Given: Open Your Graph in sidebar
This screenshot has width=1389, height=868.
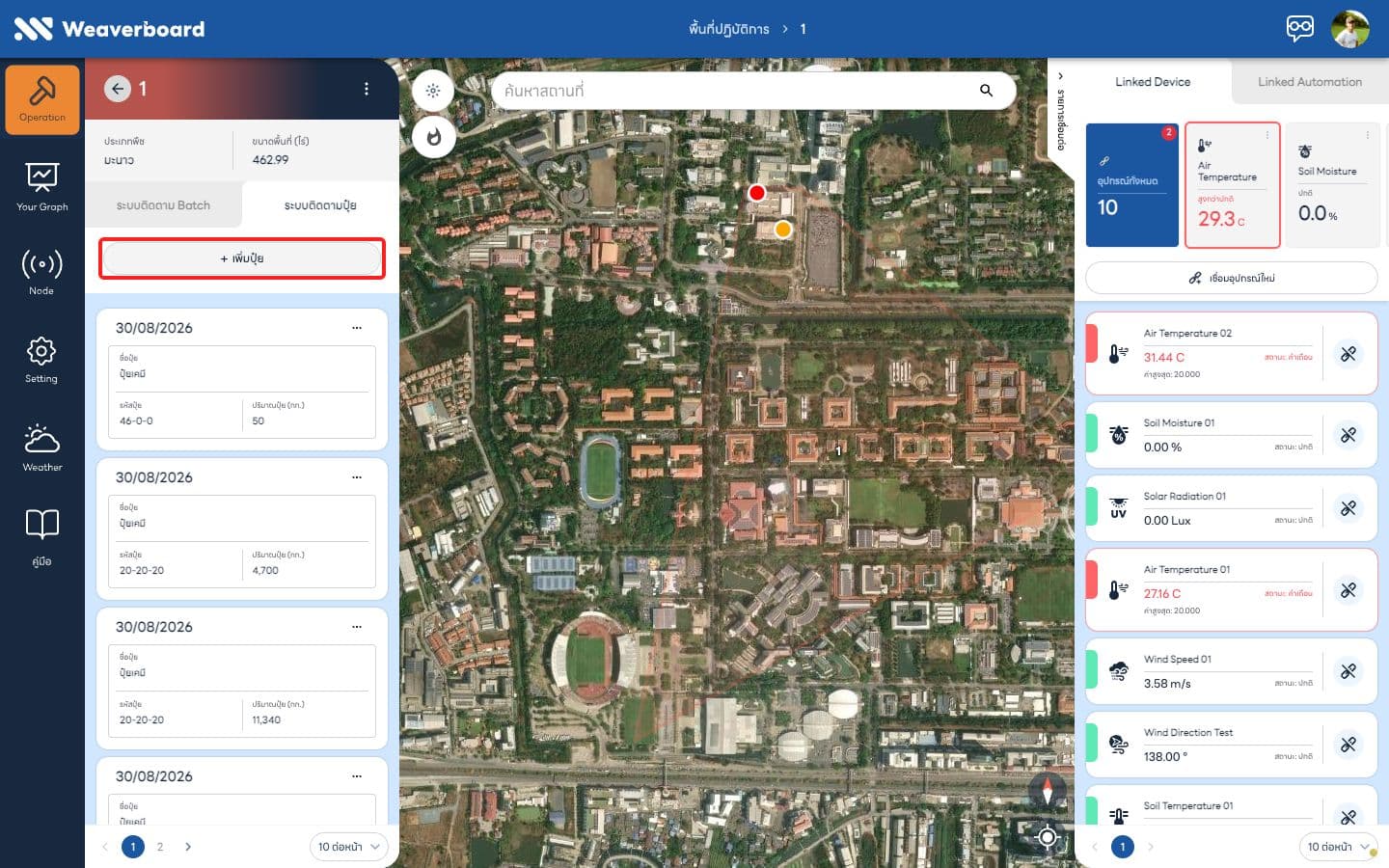Looking at the screenshot, I should (42, 187).
